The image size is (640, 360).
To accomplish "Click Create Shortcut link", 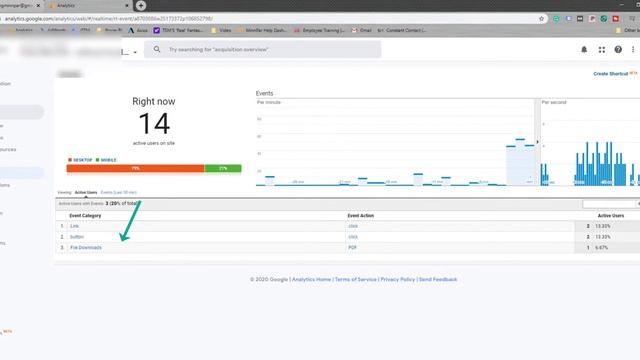I will point(611,73).
